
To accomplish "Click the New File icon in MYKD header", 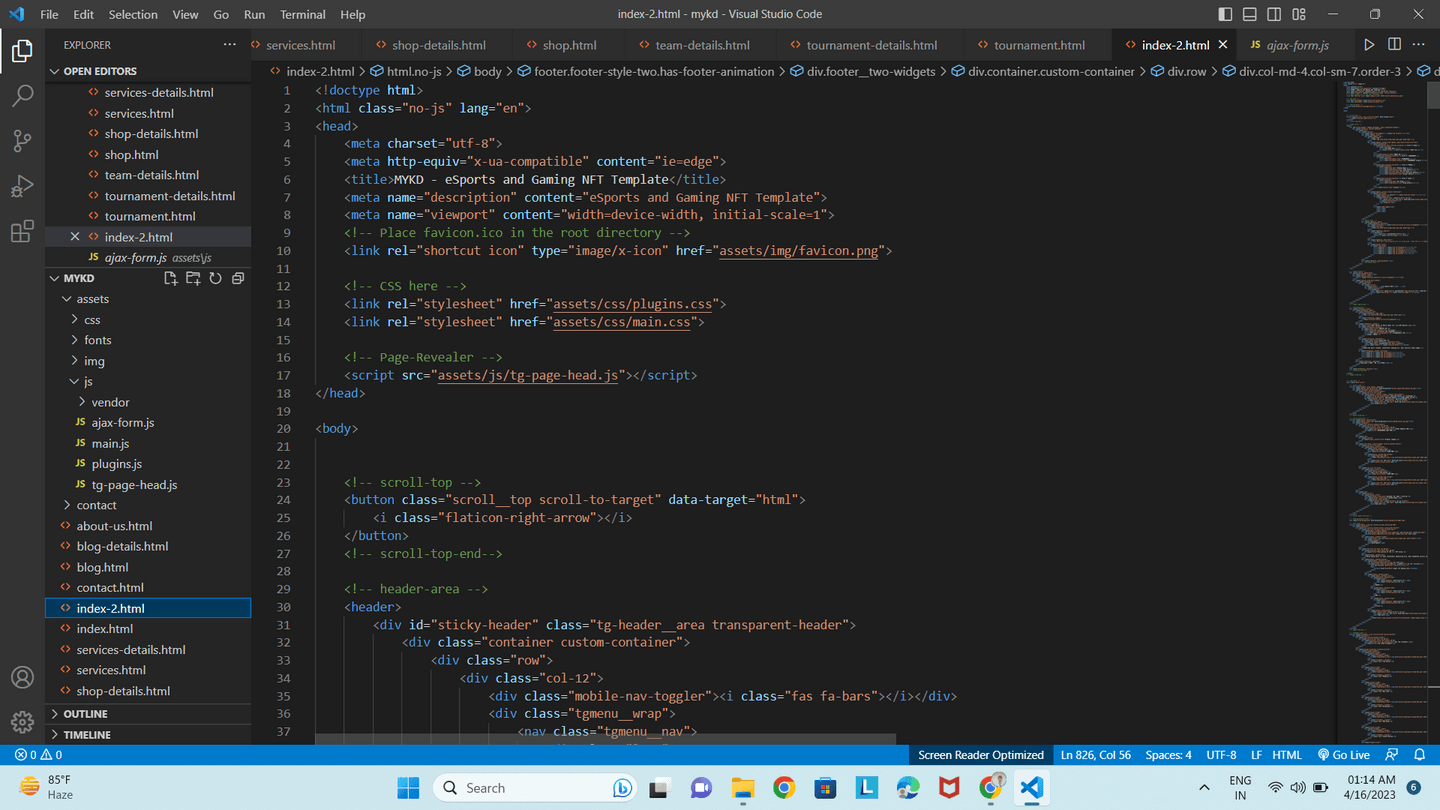I will 171,278.
